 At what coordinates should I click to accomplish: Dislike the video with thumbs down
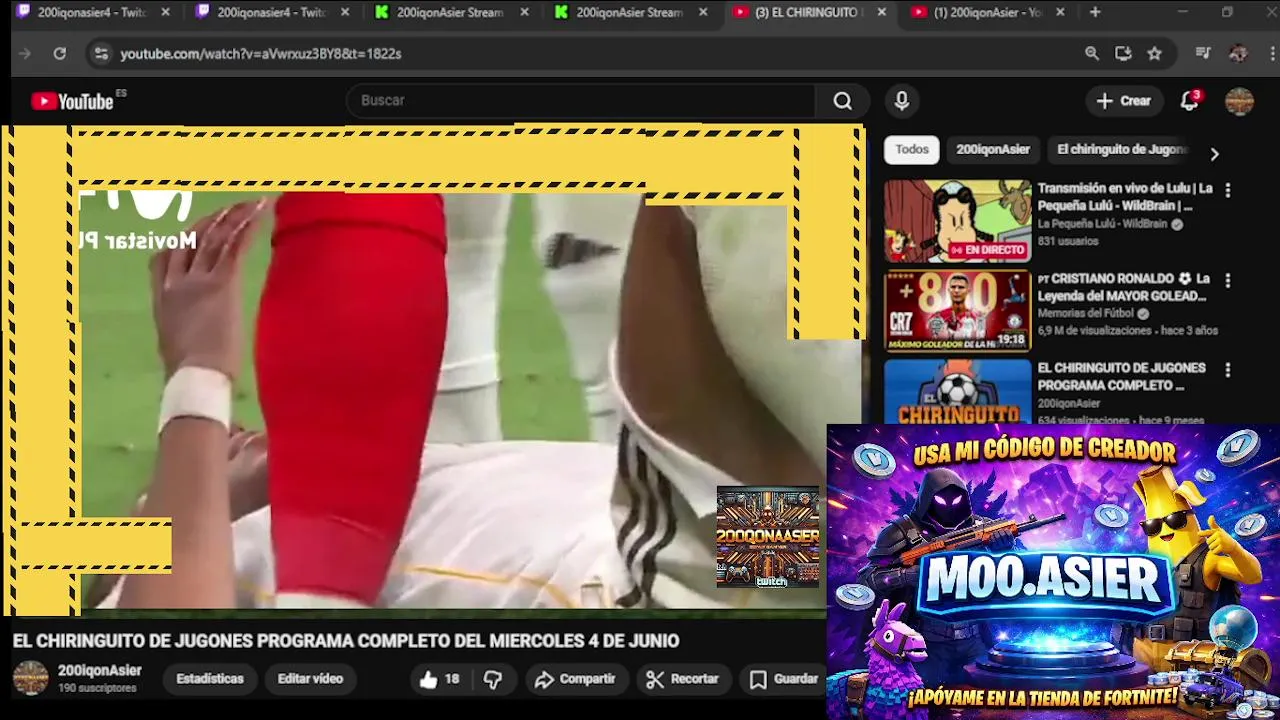tap(493, 679)
